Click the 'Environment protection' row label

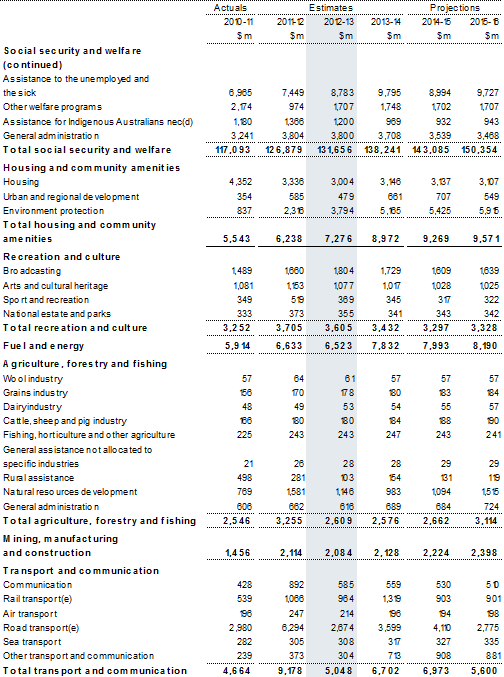tap(53, 211)
